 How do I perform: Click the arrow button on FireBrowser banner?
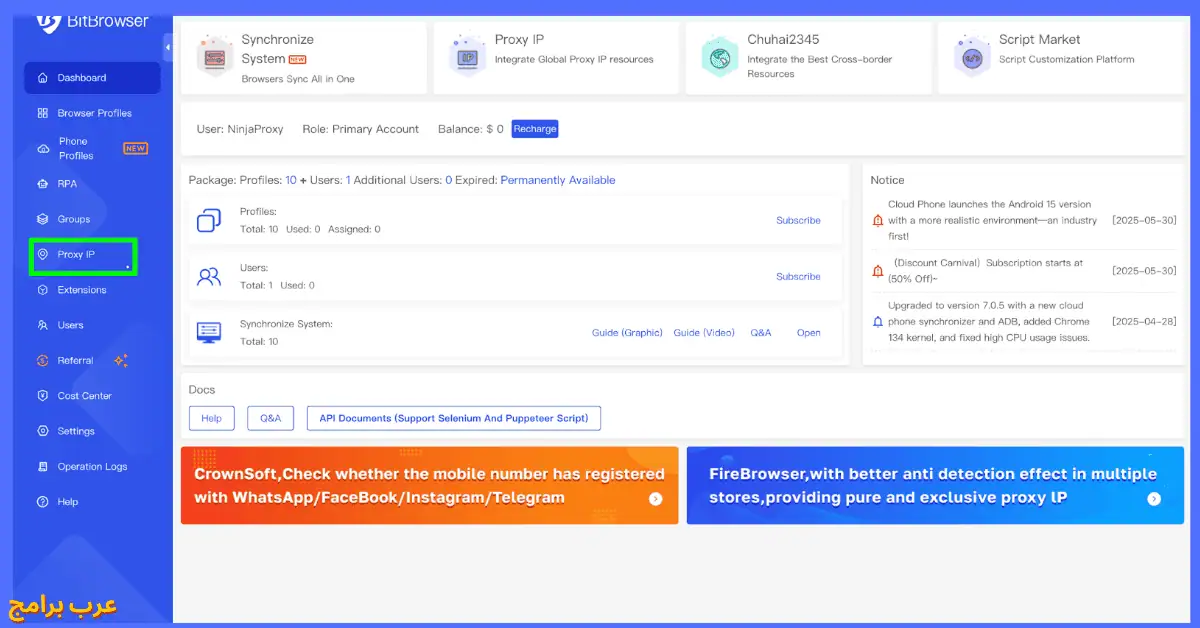(1154, 499)
